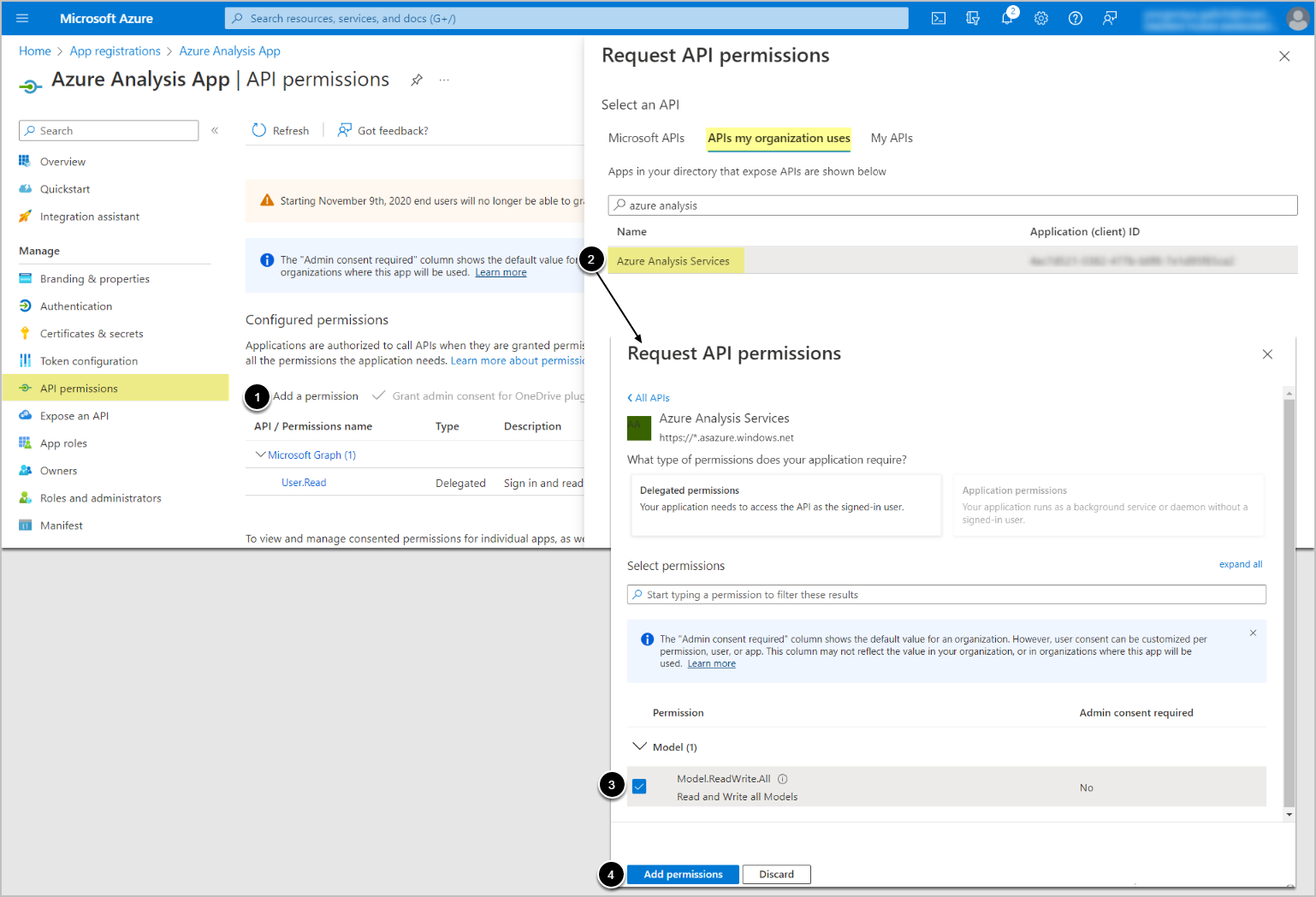Screen dimensions: 1316x897
Task: Choose the Delegated permissions option card
Action: (785, 505)
